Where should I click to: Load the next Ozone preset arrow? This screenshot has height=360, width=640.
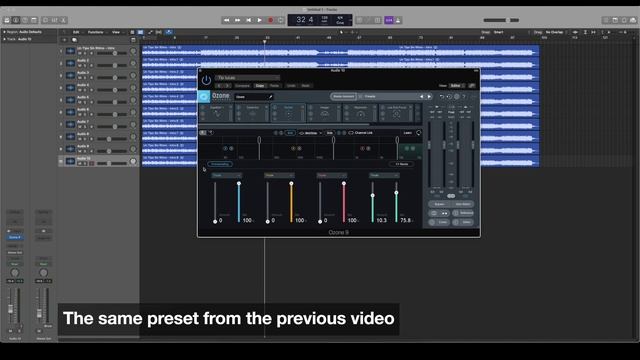click(429, 97)
